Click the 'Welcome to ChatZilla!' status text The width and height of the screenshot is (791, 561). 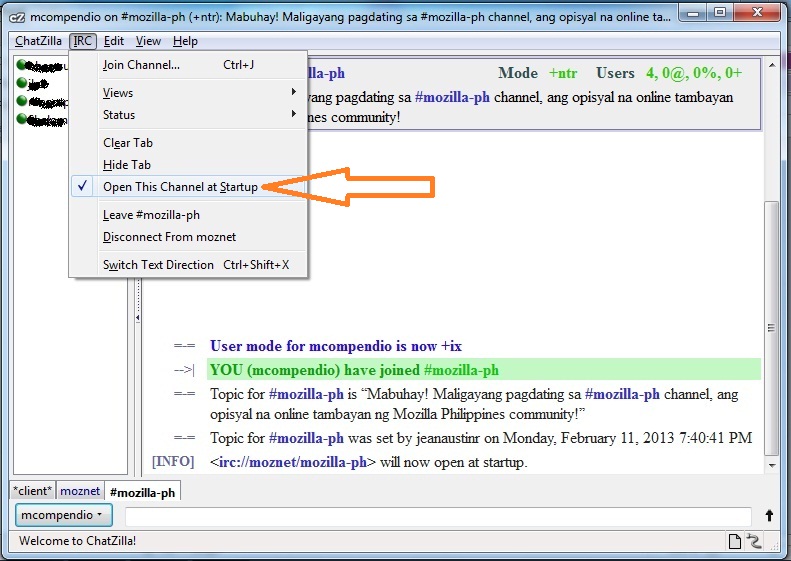pyautogui.click(x=77, y=541)
